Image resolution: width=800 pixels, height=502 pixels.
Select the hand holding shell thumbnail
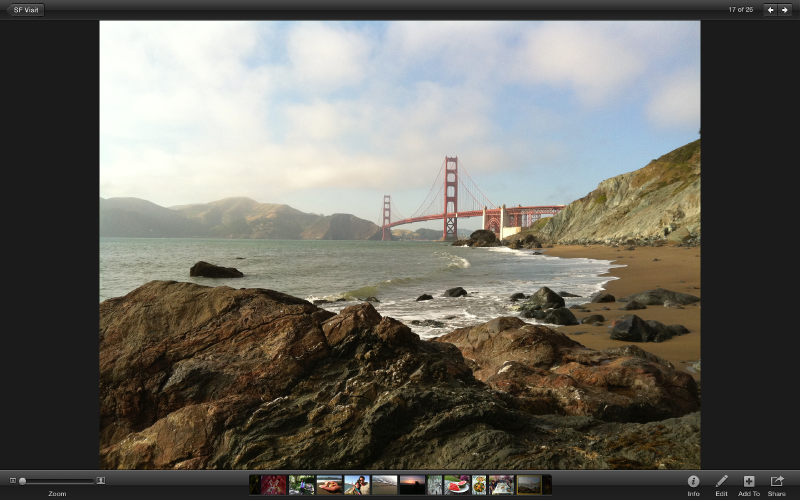(x=329, y=485)
